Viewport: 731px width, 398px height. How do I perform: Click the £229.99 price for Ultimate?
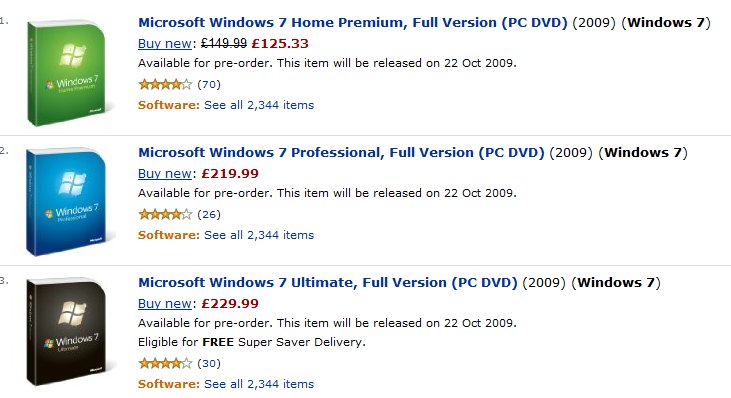[230, 304]
